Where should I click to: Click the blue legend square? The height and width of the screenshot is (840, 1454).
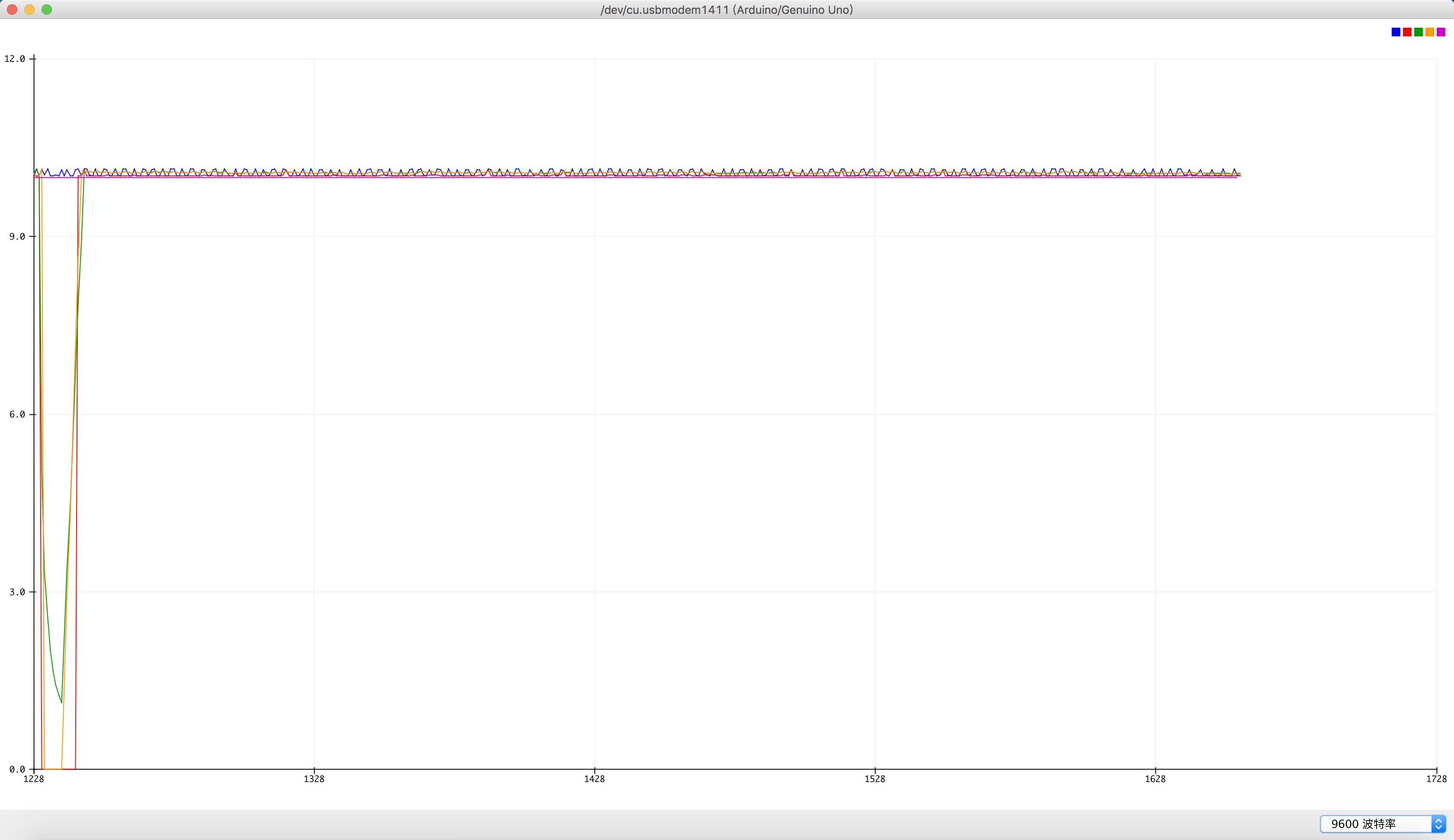coord(1396,32)
